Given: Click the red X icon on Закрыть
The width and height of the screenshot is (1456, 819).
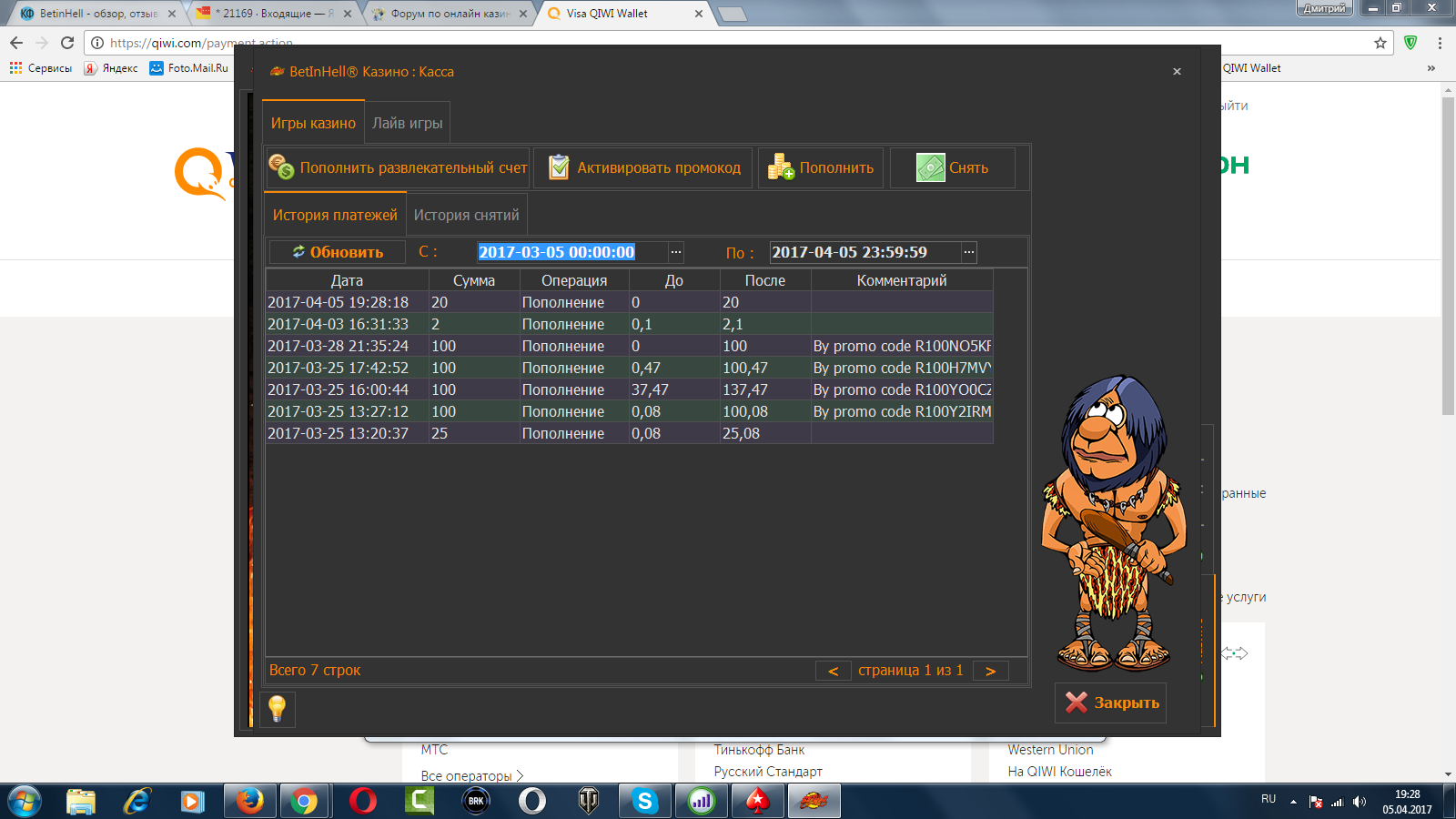Looking at the screenshot, I should pos(1077,703).
